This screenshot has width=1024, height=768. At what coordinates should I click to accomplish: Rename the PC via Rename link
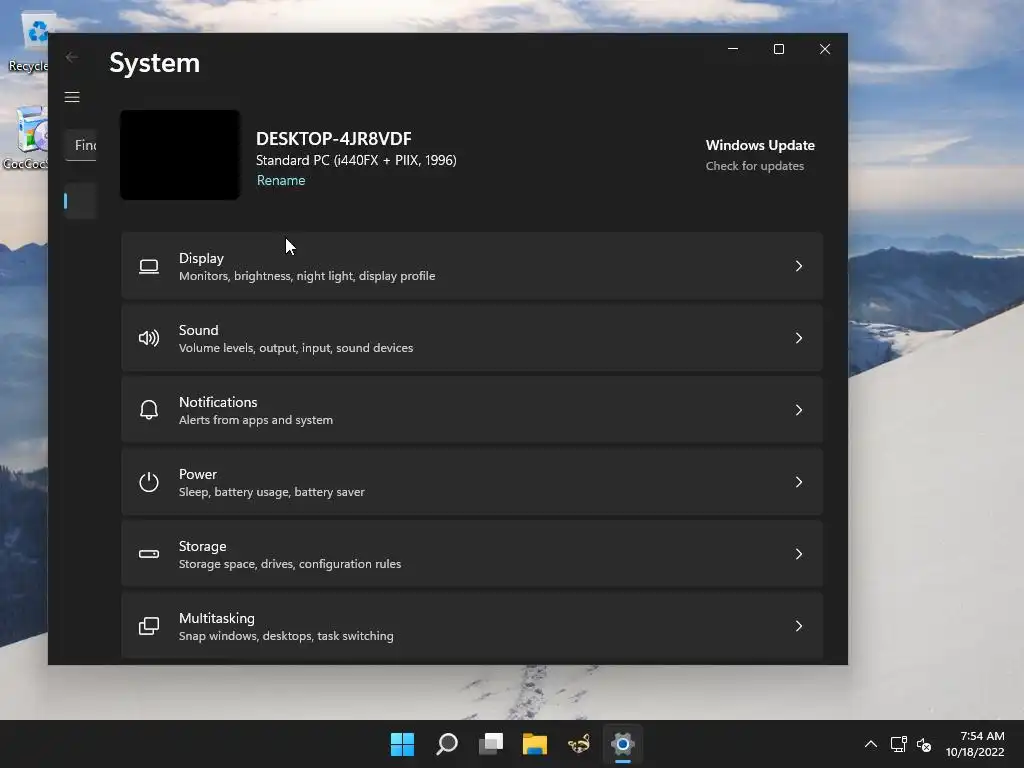(x=281, y=180)
